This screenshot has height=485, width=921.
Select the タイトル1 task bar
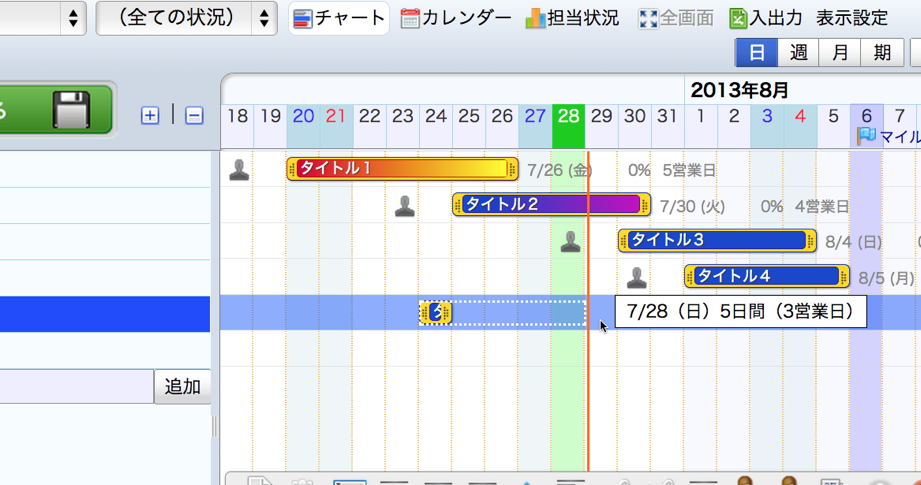(402, 169)
